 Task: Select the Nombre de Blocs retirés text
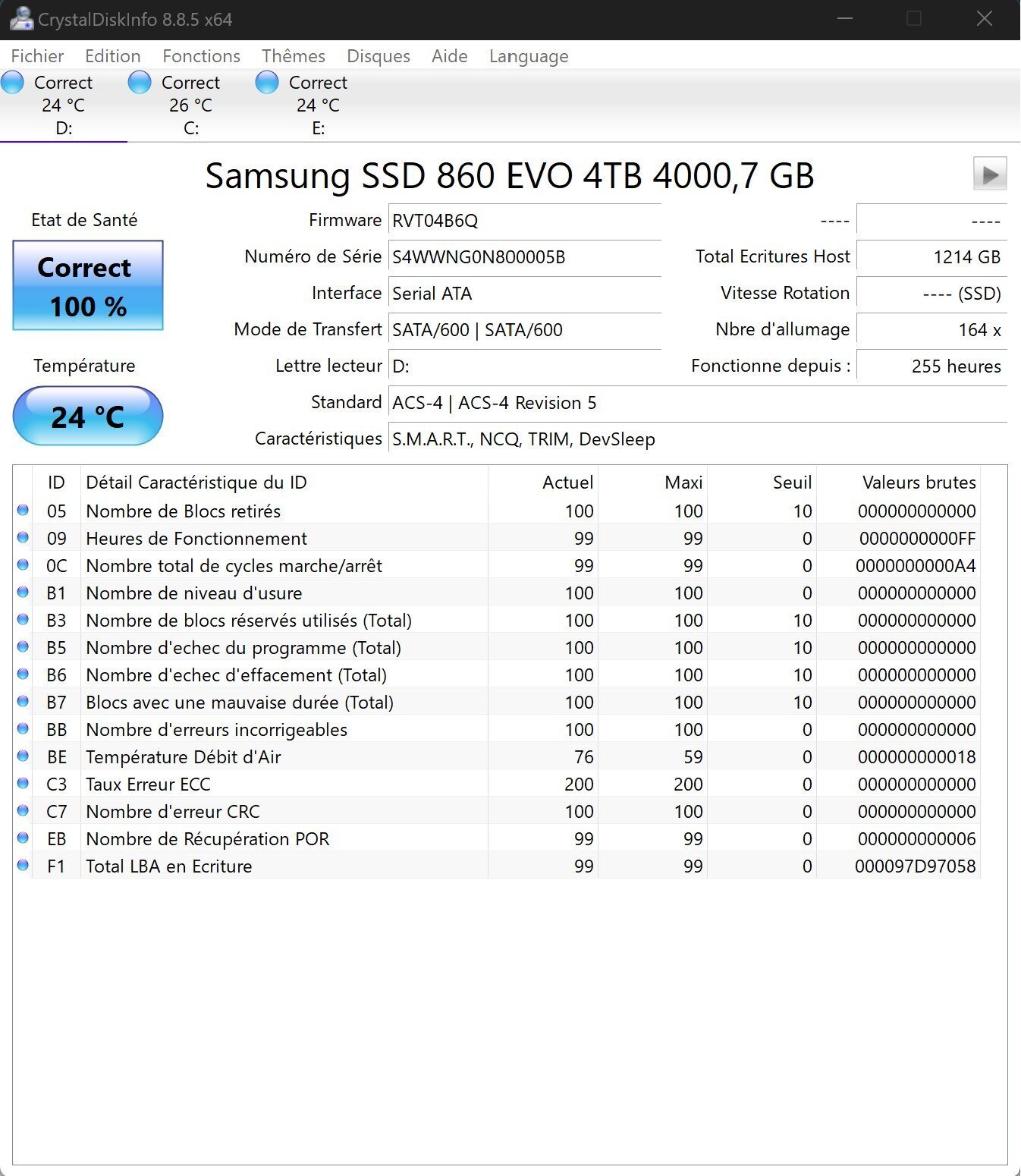click(x=183, y=511)
